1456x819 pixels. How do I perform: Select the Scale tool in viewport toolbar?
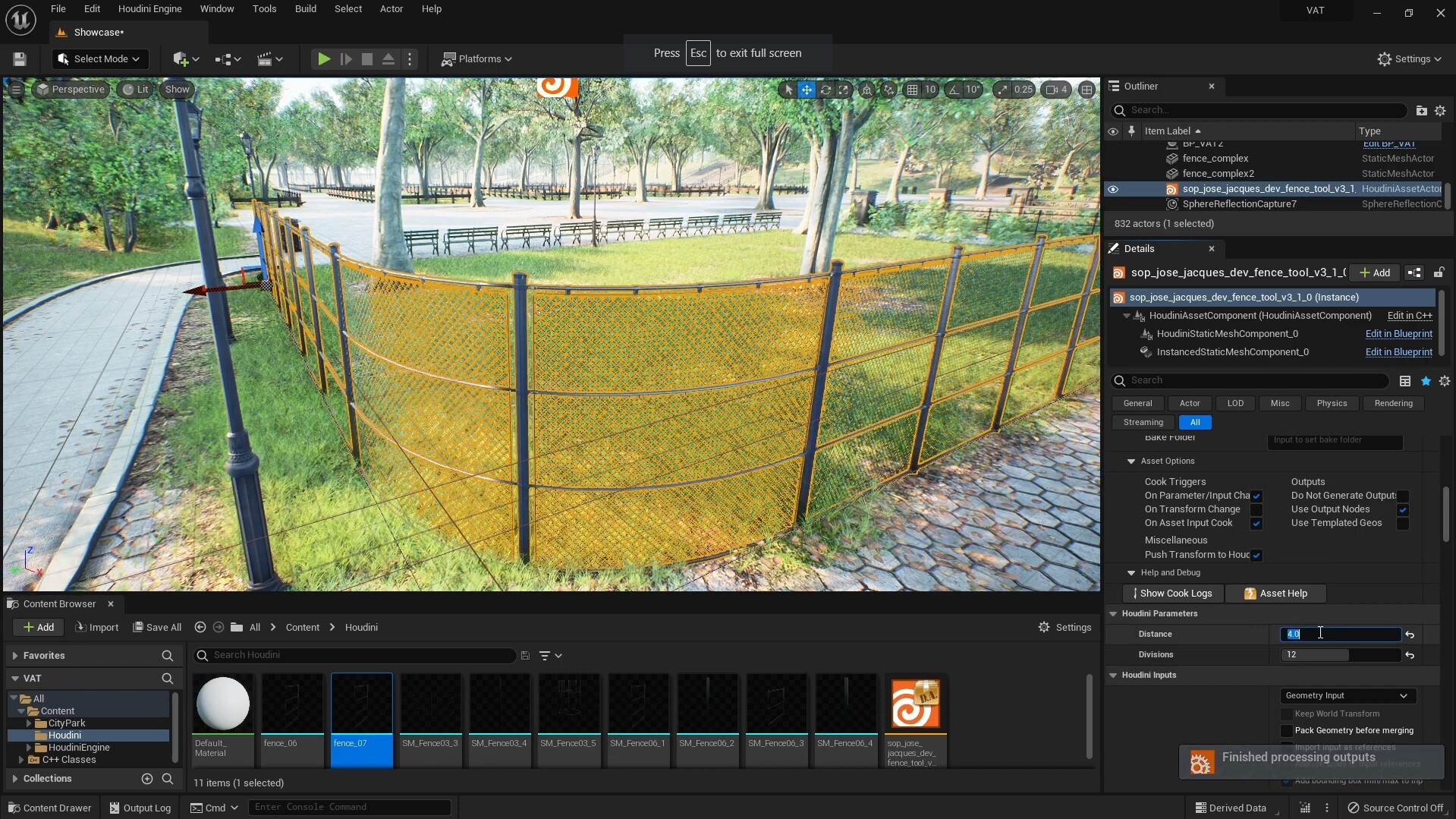[x=844, y=90]
